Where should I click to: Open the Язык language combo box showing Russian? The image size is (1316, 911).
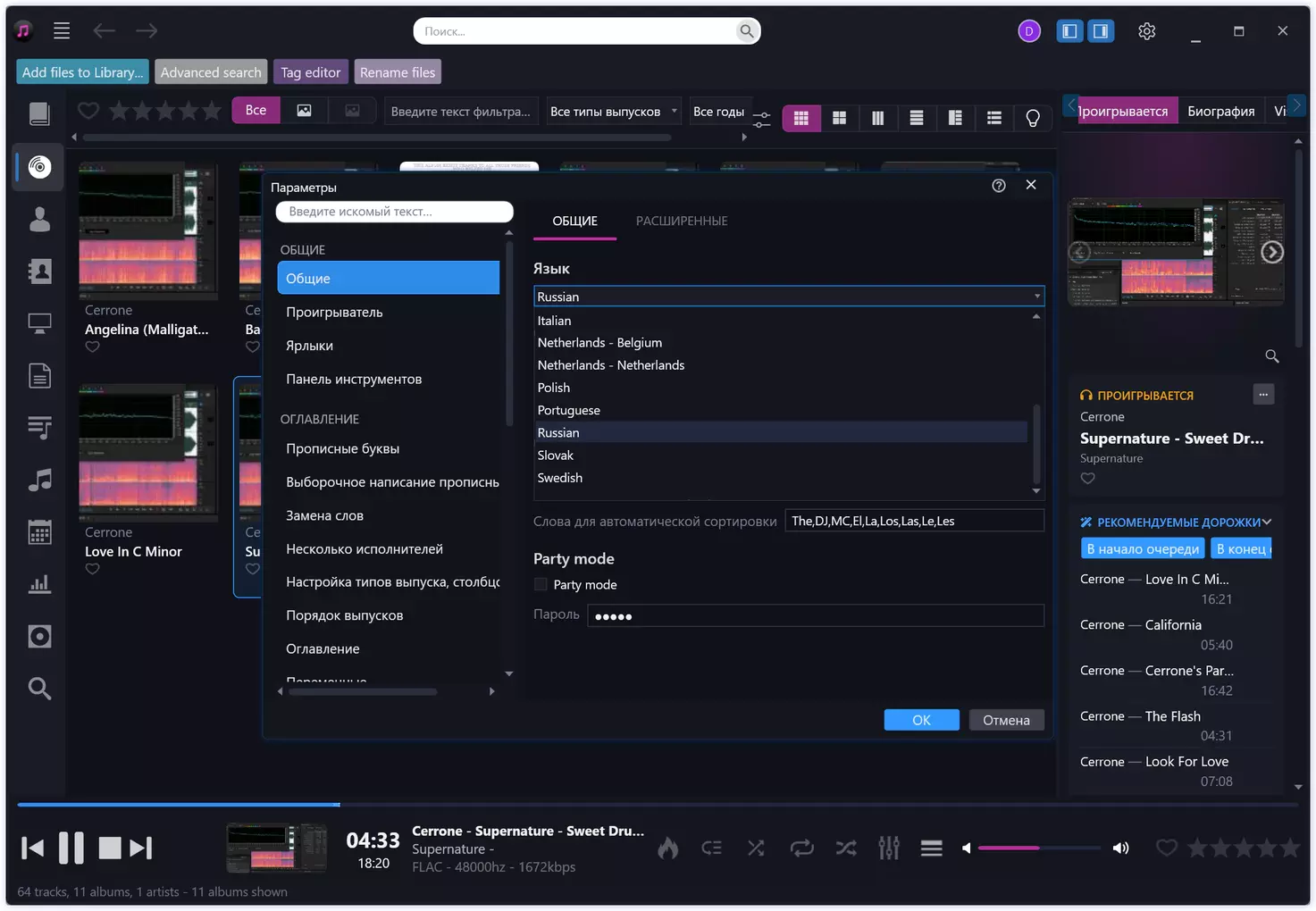point(789,297)
